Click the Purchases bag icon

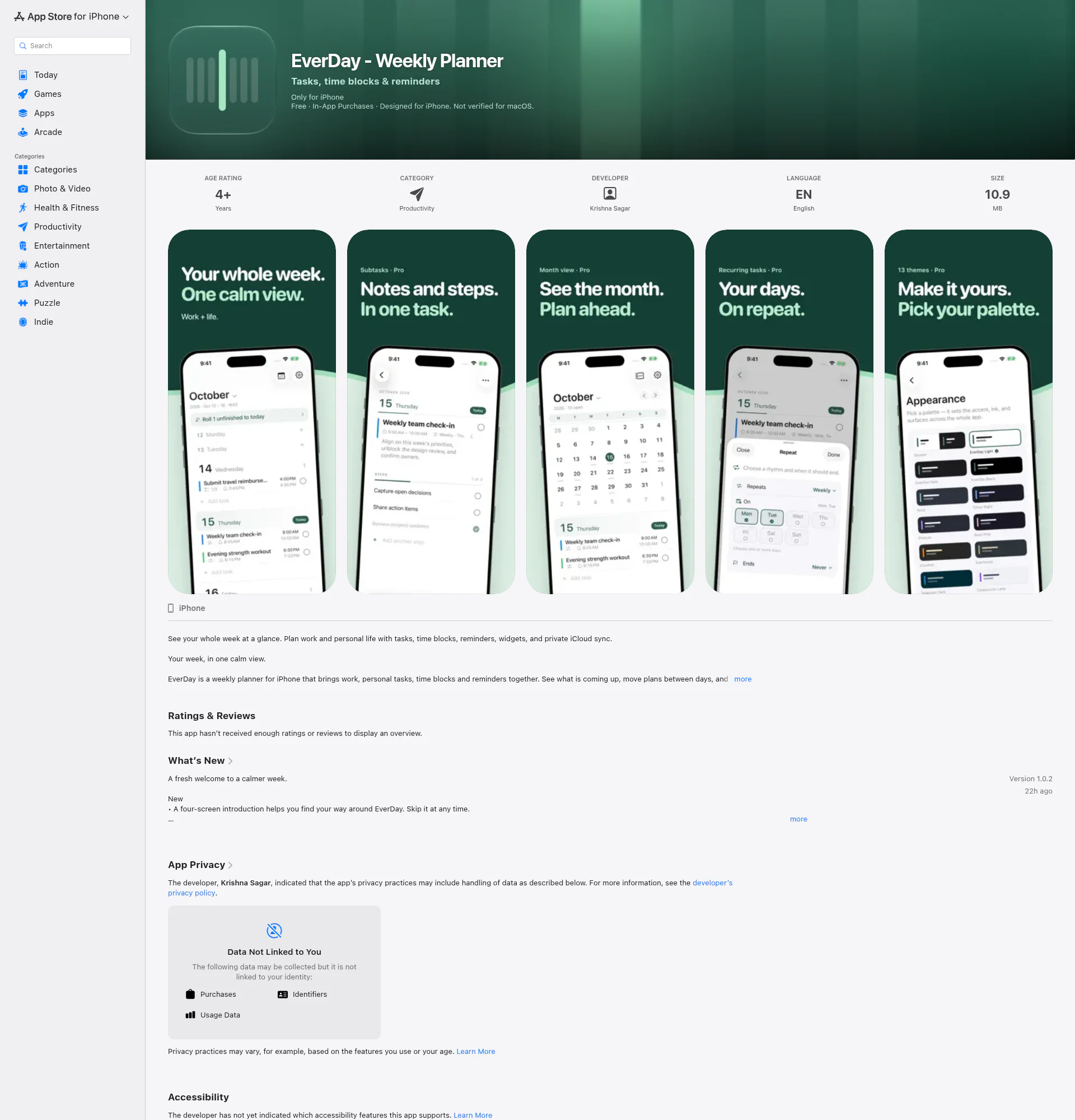[x=190, y=995]
